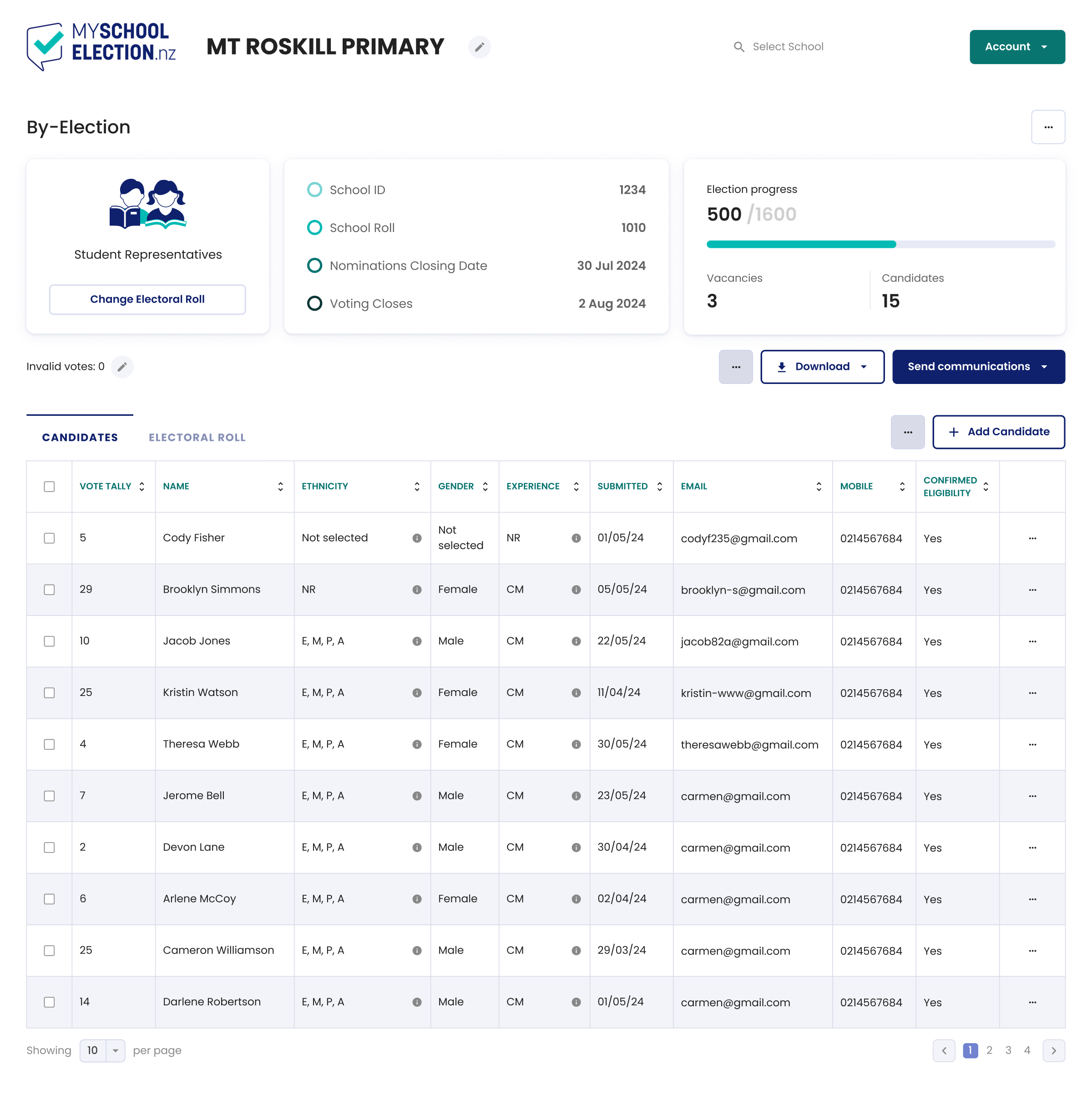Open the By-Election options menu
1092x1095 pixels.
point(1048,127)
